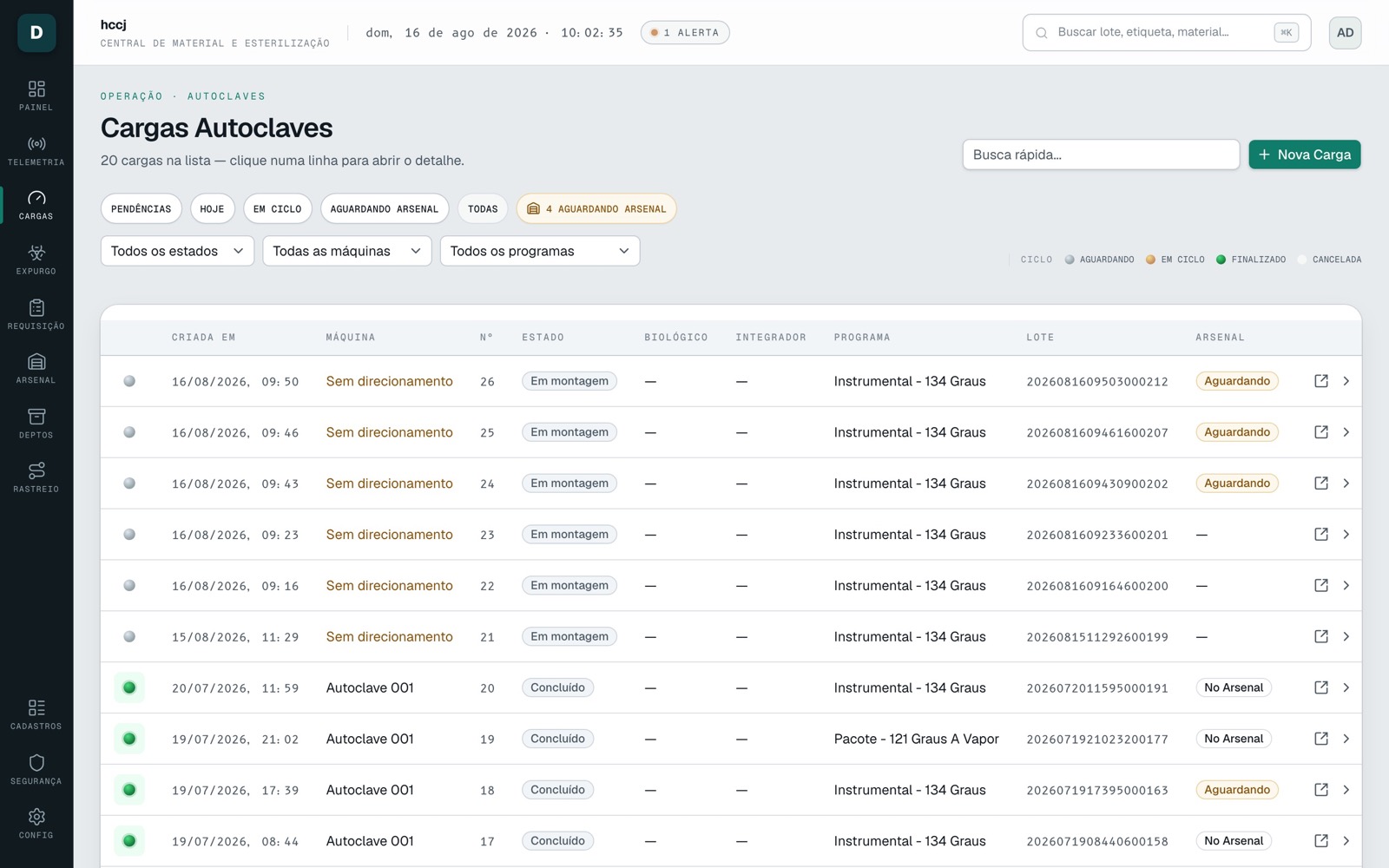This screenshot has width=1389, height=868.
Task: Open the Todos os estados dropdown
Action: coord(177,251)
